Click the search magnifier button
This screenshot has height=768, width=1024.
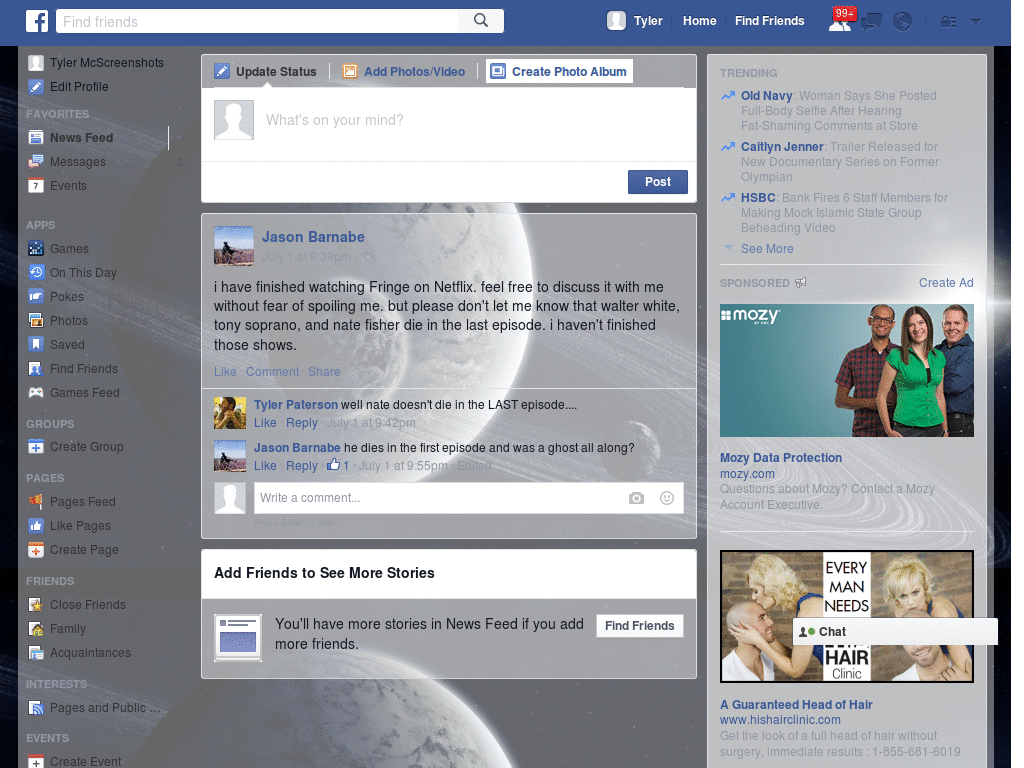(x=481, y=21)
